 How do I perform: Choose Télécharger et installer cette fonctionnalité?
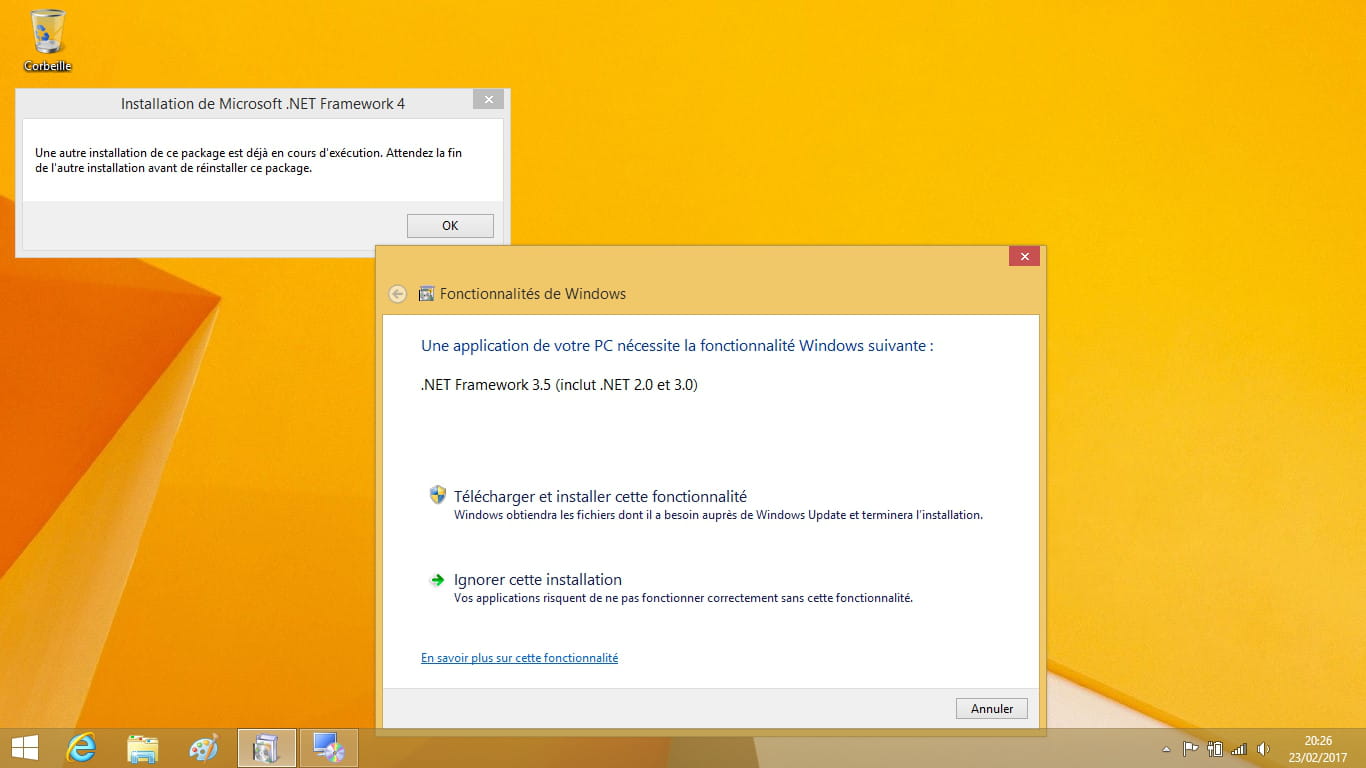coord(600,496)
